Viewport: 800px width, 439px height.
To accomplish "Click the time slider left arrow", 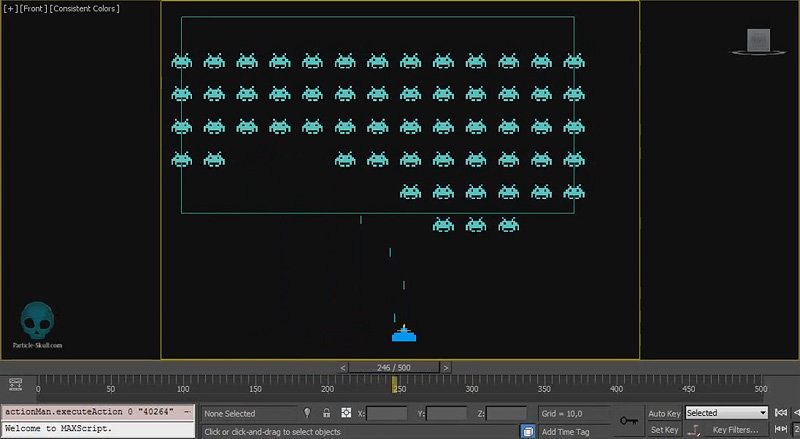I will click(344, 367).
